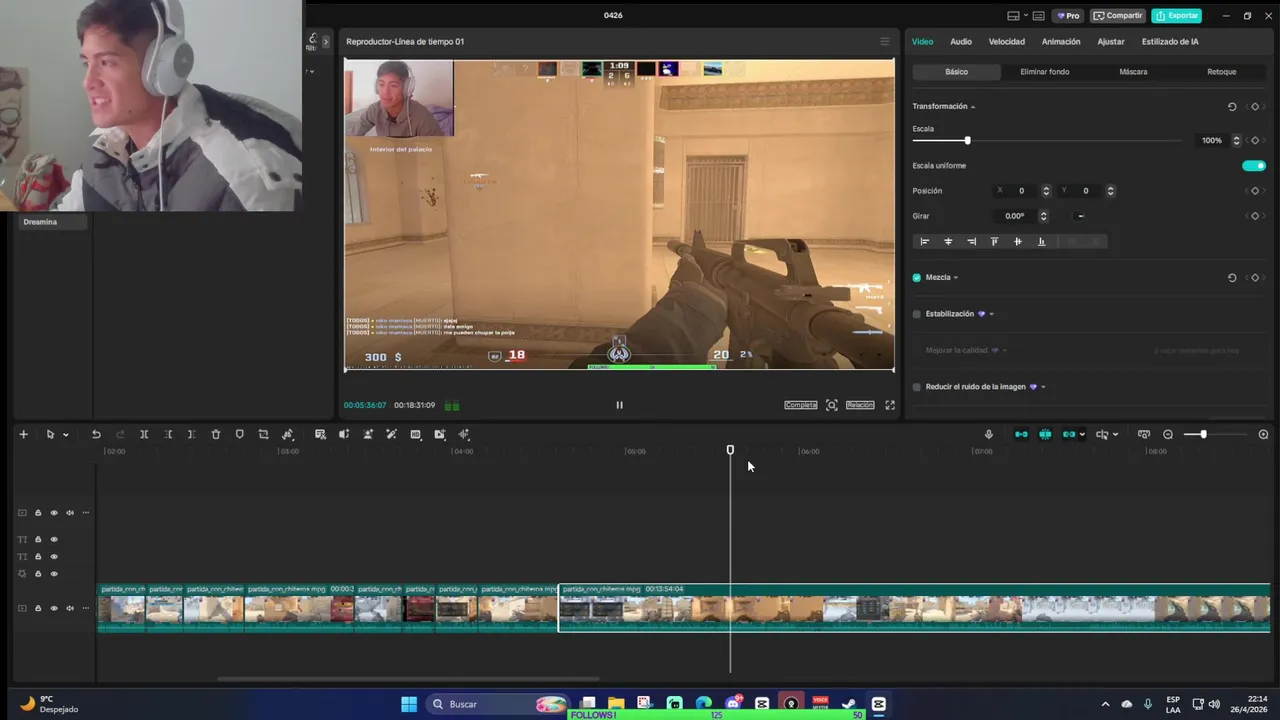Switch to the Velocidad tab
Screen dimensions: 1280x720
(1006, 41)
